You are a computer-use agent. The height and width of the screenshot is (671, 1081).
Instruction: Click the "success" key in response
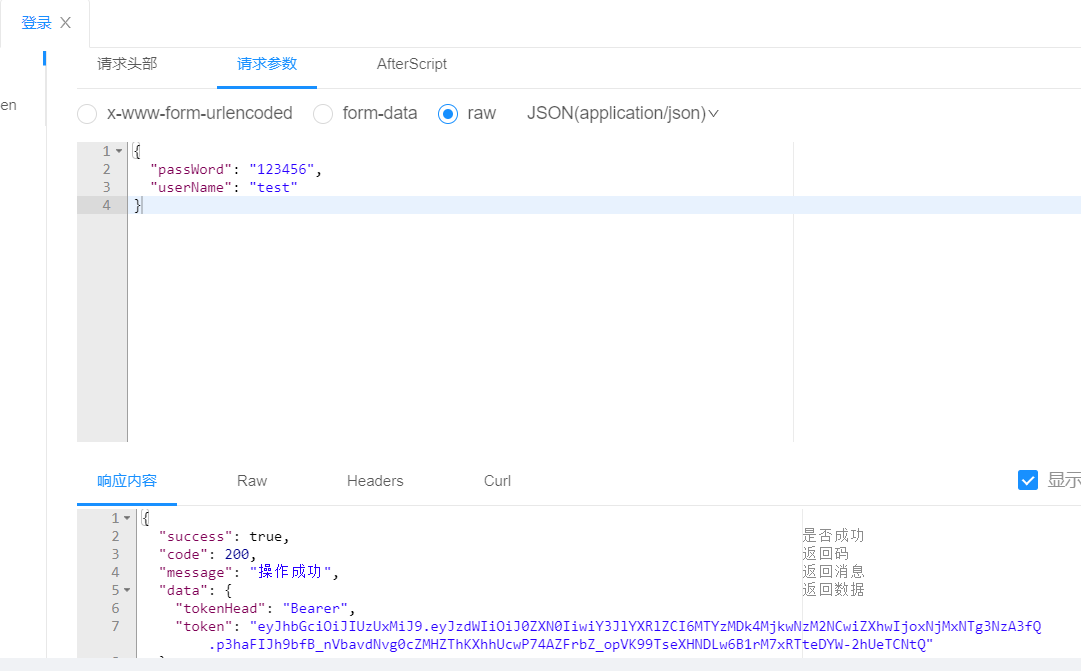pyautogui.click(x=195, y=537)
